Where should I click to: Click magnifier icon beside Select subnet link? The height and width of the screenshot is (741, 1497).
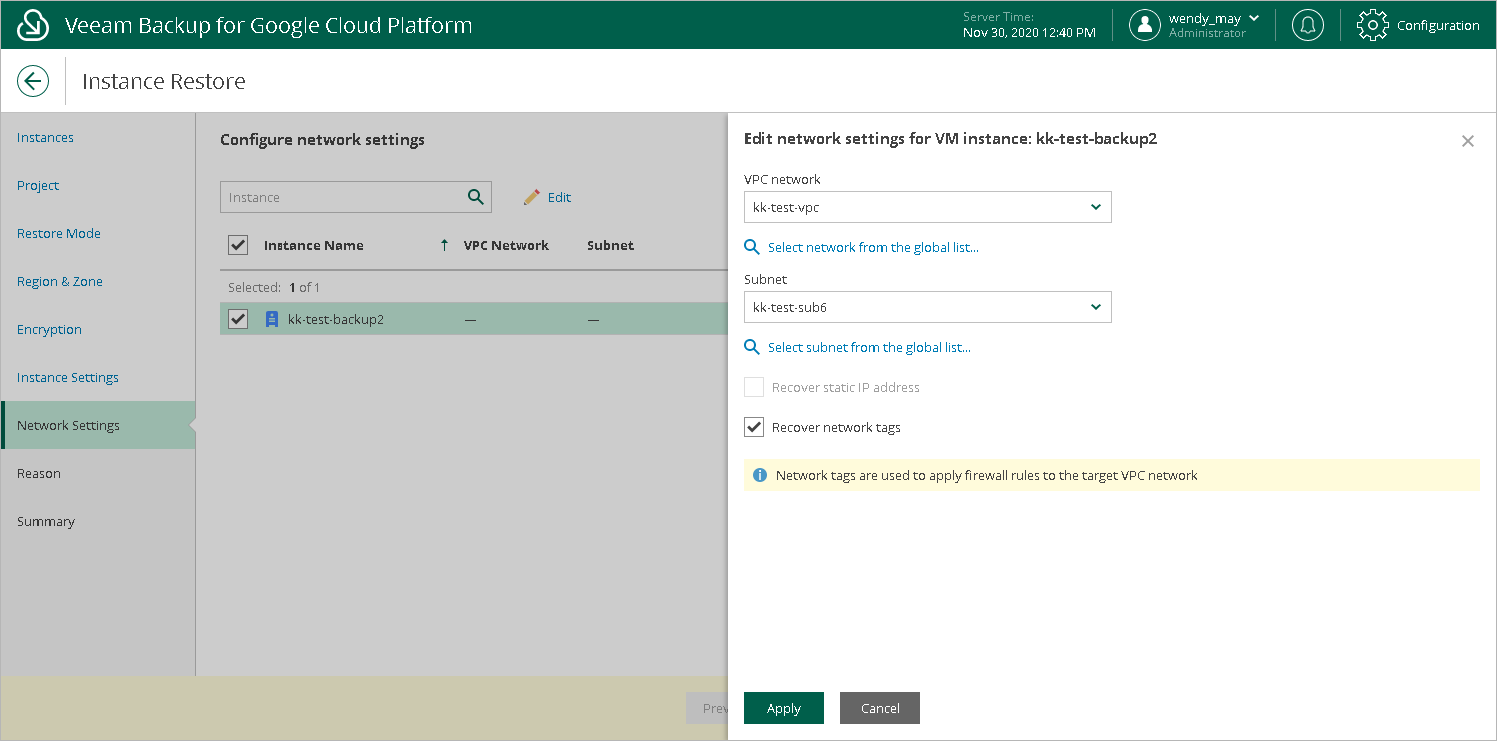click(x=753, y=347)
